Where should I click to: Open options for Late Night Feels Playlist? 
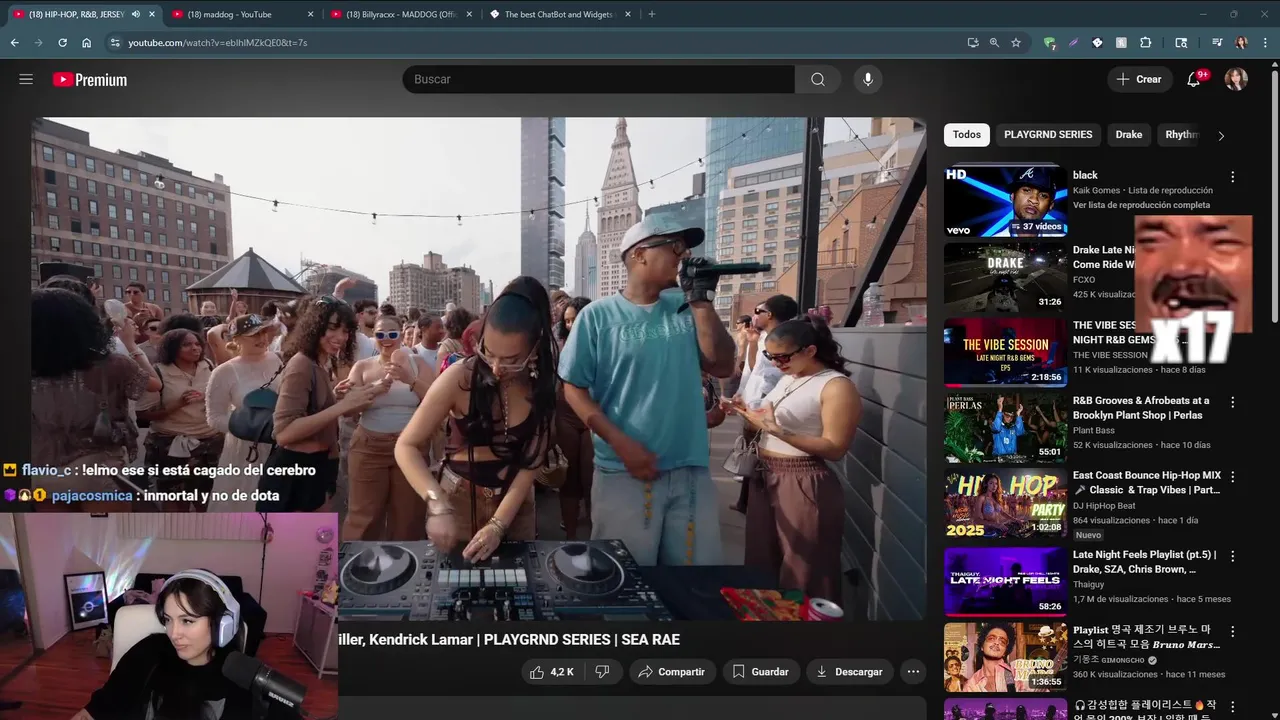[1232, 556]
